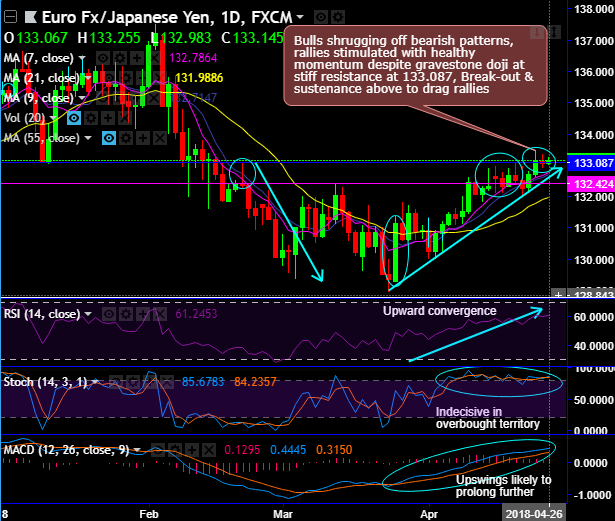Image resolution: width=615 pixels, height=521 pixels.
Task: Collapse legend using the minus box icon
Action: pos(10,17)
